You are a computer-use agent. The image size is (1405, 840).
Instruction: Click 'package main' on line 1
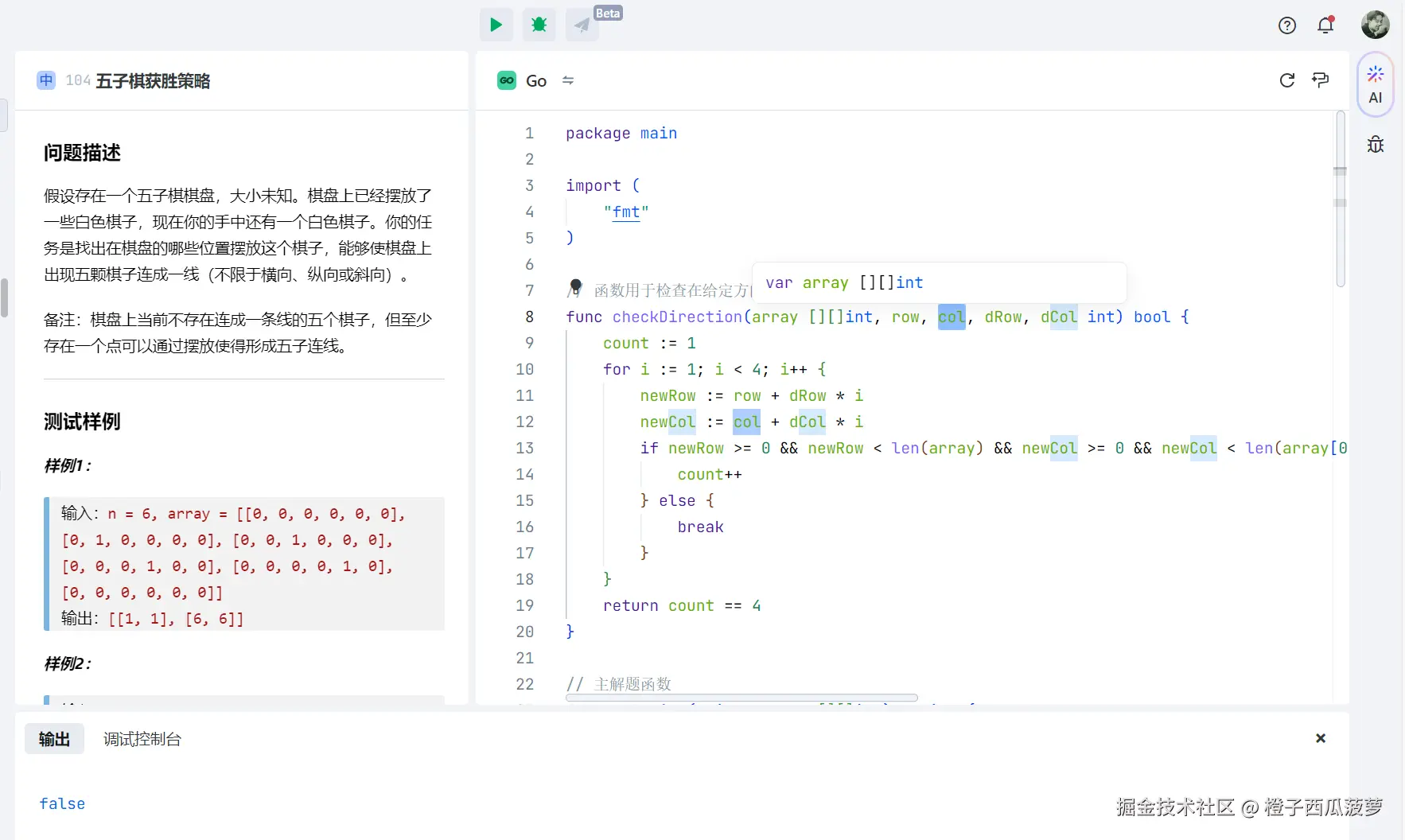click(x=621, y=133)
